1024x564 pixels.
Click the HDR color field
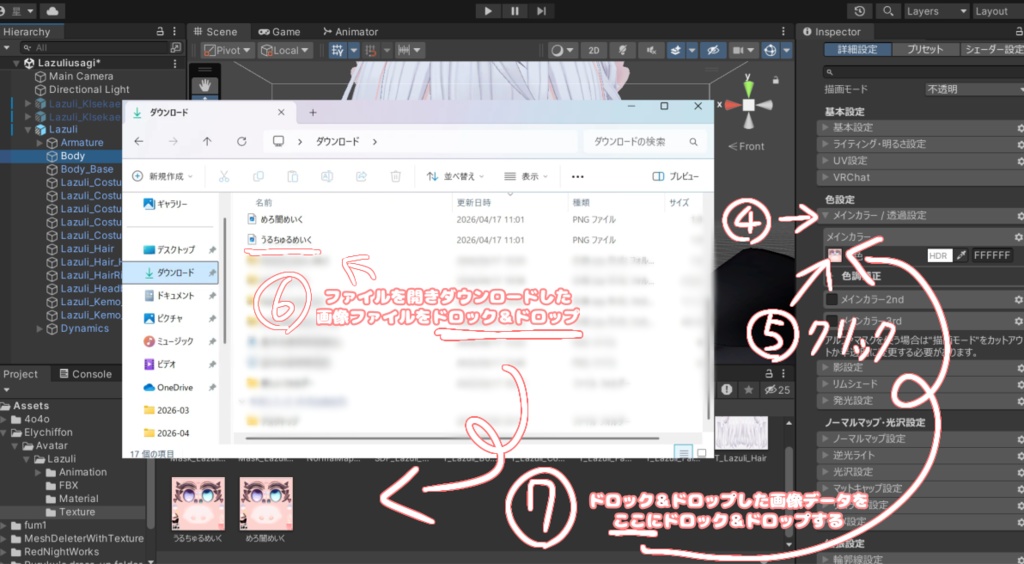[938, 255]
